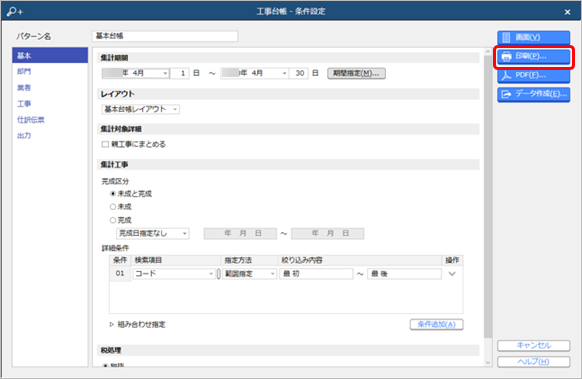Viewport: 582px width, 379px height.
Task: Select the 基本 tab in the sidebar
Action: tap(50, 55)
